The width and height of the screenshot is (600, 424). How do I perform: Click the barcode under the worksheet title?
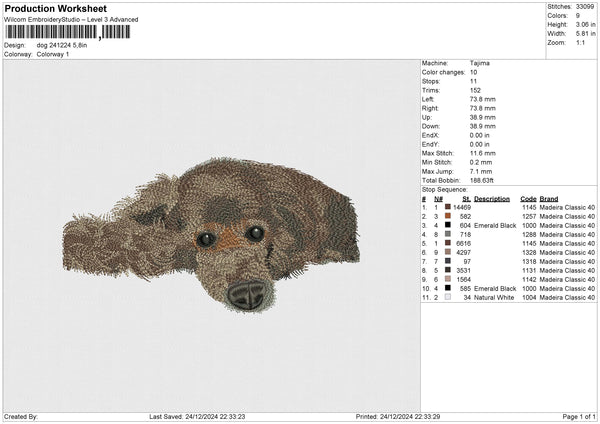tap(66, 32)
